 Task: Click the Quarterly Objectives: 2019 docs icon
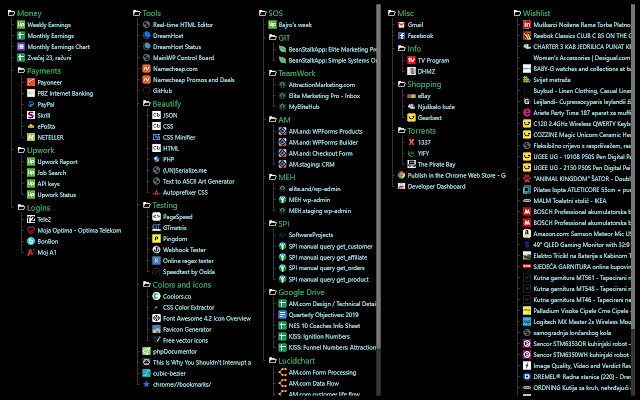[x=282, y=315]
